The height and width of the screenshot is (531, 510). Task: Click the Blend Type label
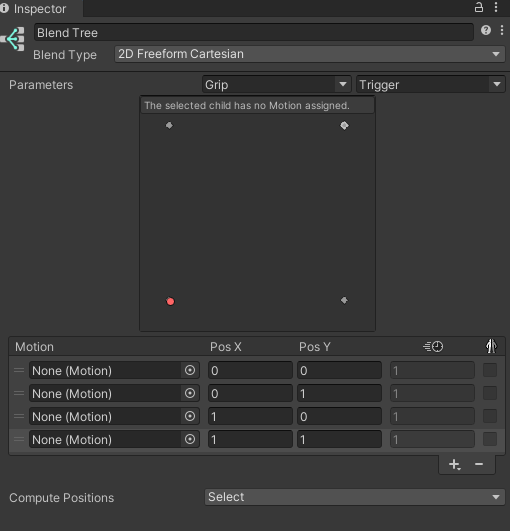click(x=65, y=55)
